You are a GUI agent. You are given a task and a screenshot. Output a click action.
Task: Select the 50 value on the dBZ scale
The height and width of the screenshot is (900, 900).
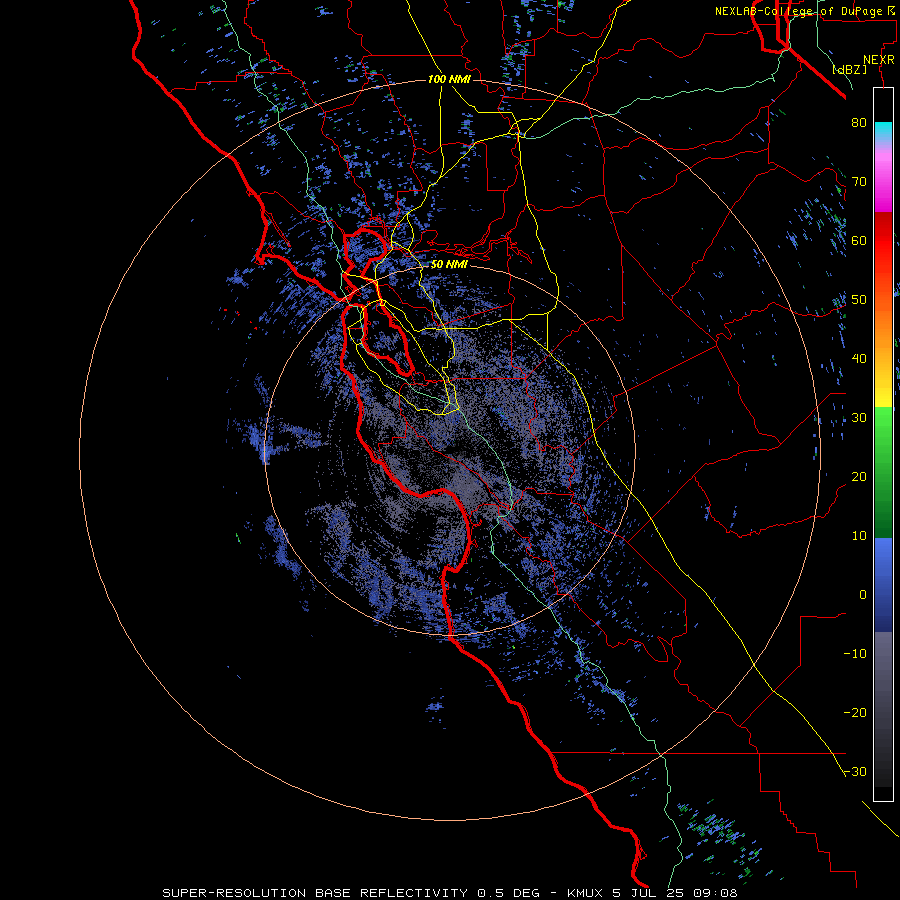859,300
